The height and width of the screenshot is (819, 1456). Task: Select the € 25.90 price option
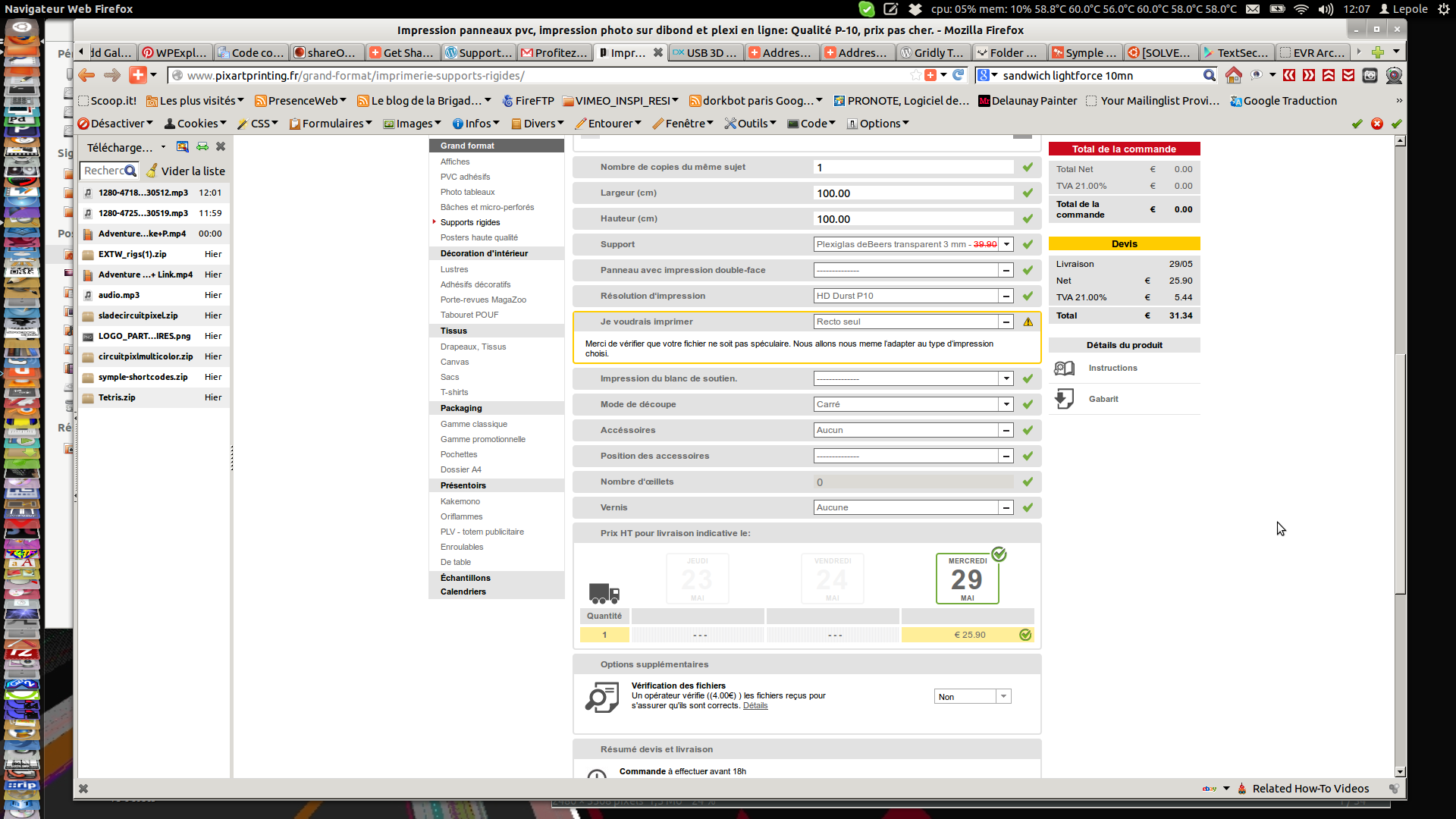tap(969, 635)
